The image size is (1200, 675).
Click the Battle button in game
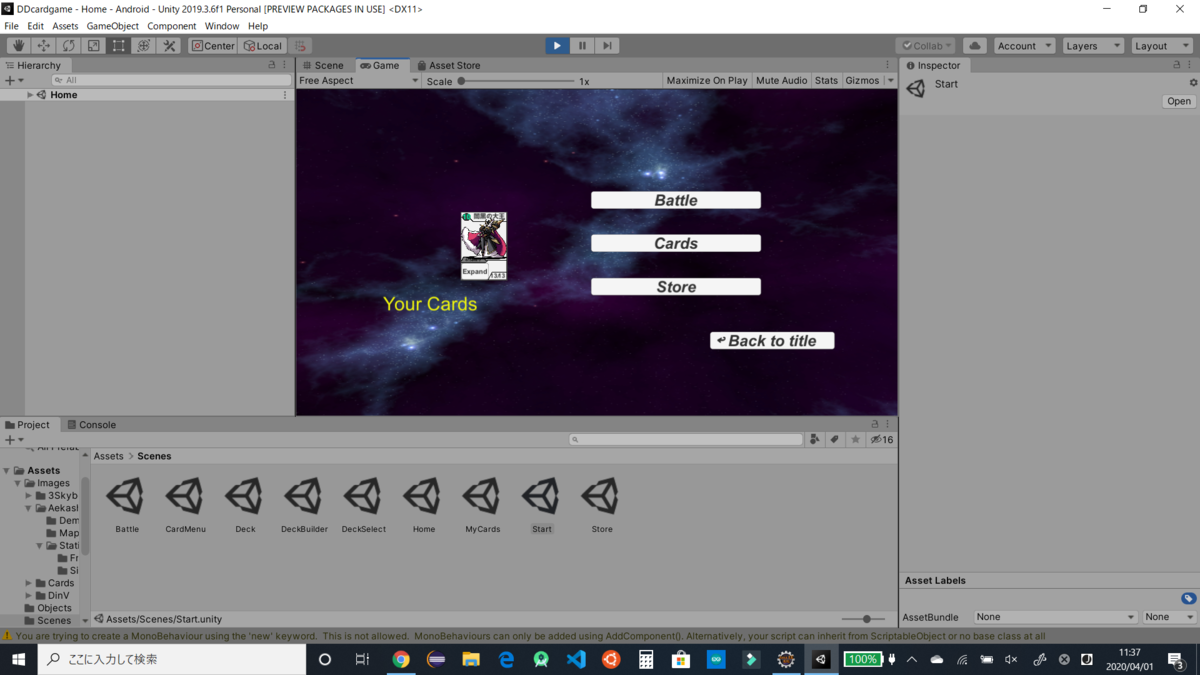(676, 200)
